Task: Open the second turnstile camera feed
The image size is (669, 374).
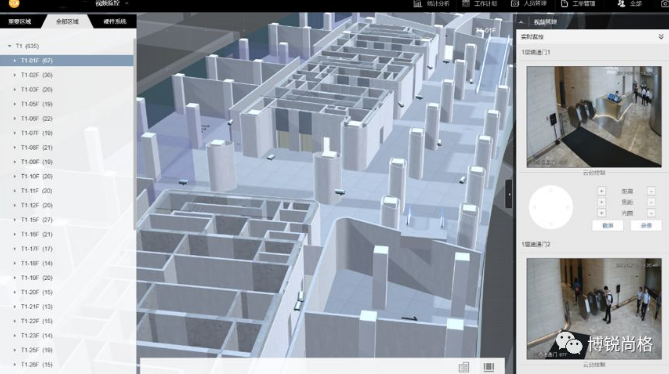Action: pos(594,308)
